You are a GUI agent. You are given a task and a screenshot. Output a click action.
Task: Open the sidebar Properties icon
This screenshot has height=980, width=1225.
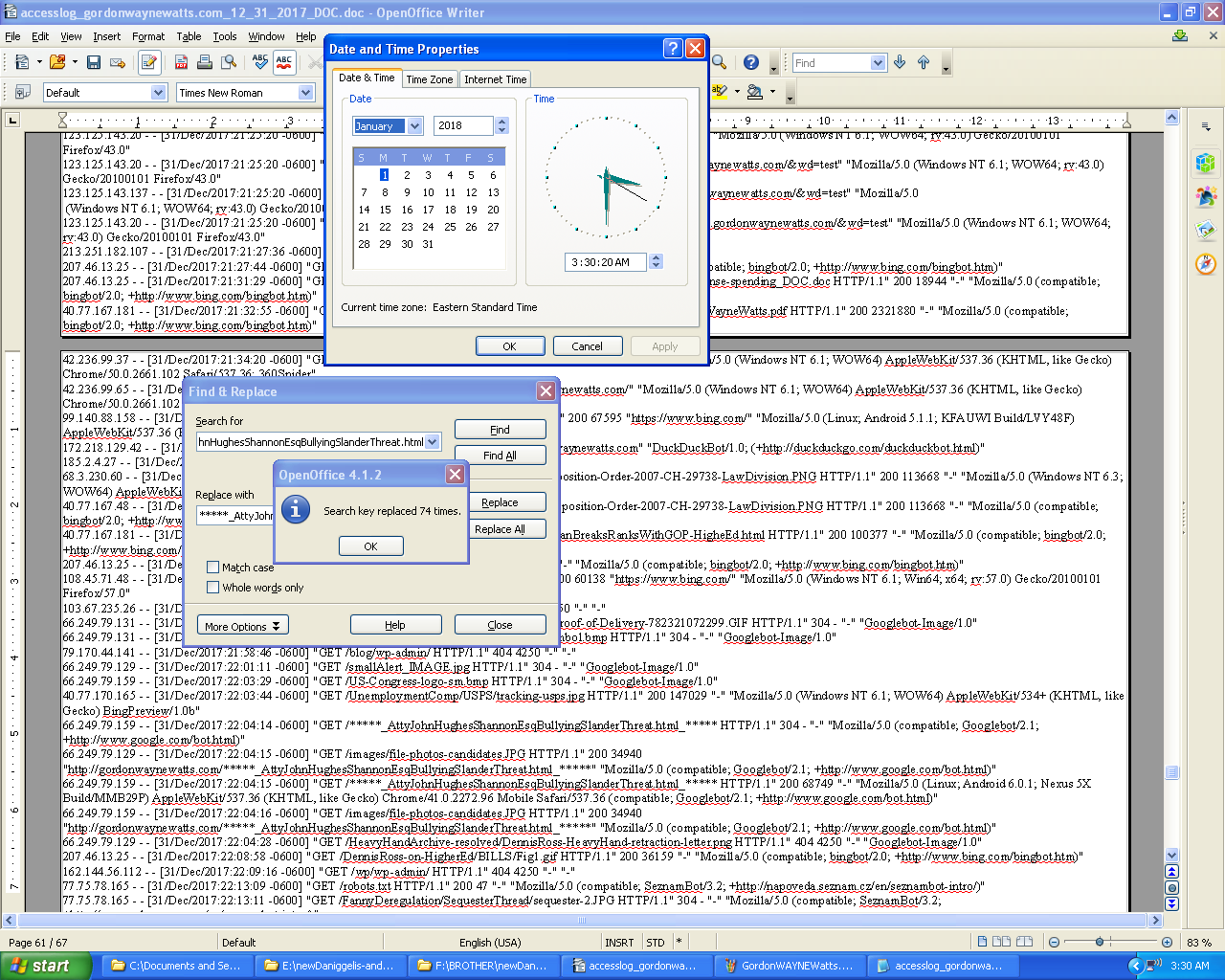[x=1206, y=163]
